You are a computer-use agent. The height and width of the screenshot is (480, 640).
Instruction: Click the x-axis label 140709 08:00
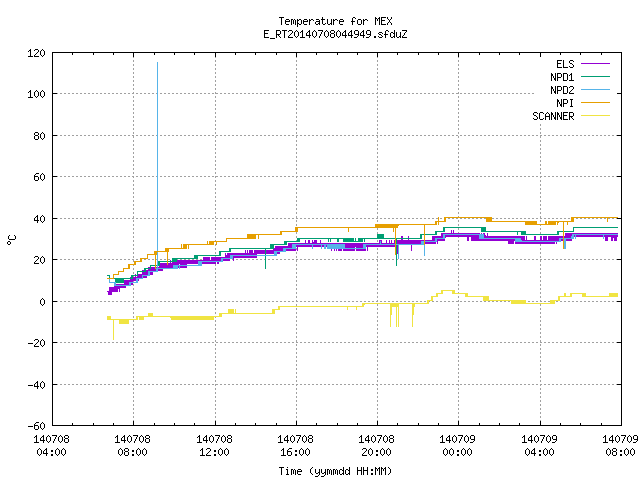pos(620,446)
